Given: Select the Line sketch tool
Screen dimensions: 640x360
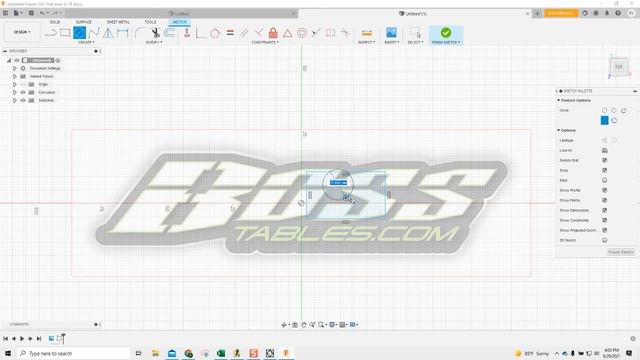Looking at the screenshot, I should point(50,33).
